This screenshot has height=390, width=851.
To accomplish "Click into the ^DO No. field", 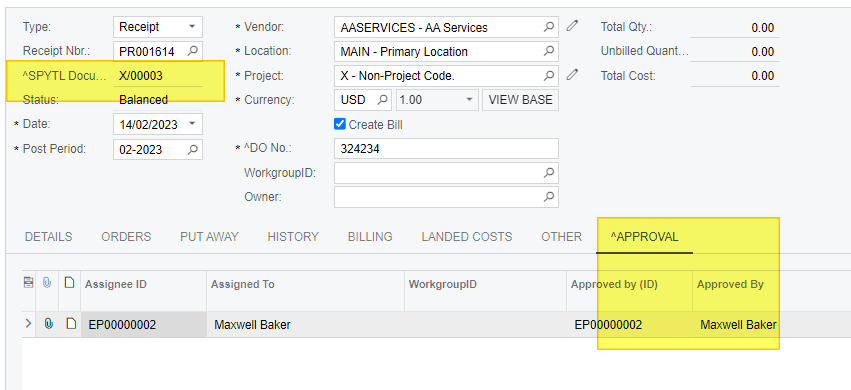I will (446, 149).
